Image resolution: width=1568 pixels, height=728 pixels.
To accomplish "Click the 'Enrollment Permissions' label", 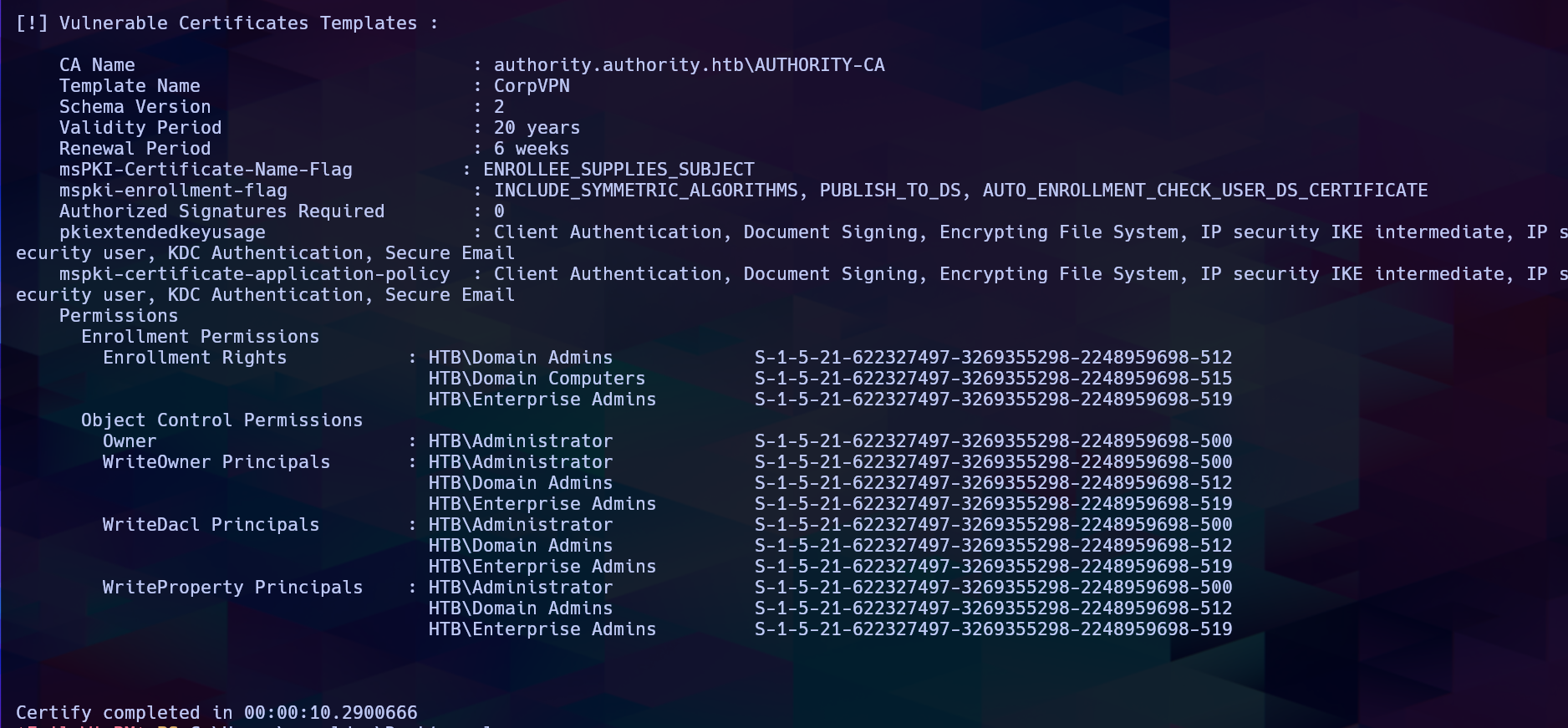I will click(x=200, y=337).
